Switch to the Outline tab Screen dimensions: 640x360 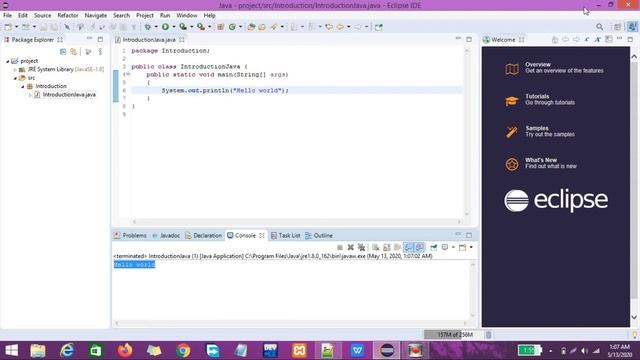coord(319,236)
